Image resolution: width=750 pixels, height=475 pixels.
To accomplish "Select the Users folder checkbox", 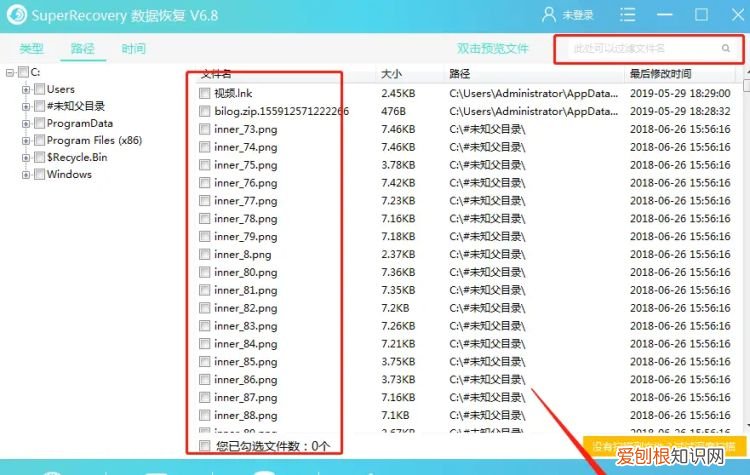I will point(39,89).
